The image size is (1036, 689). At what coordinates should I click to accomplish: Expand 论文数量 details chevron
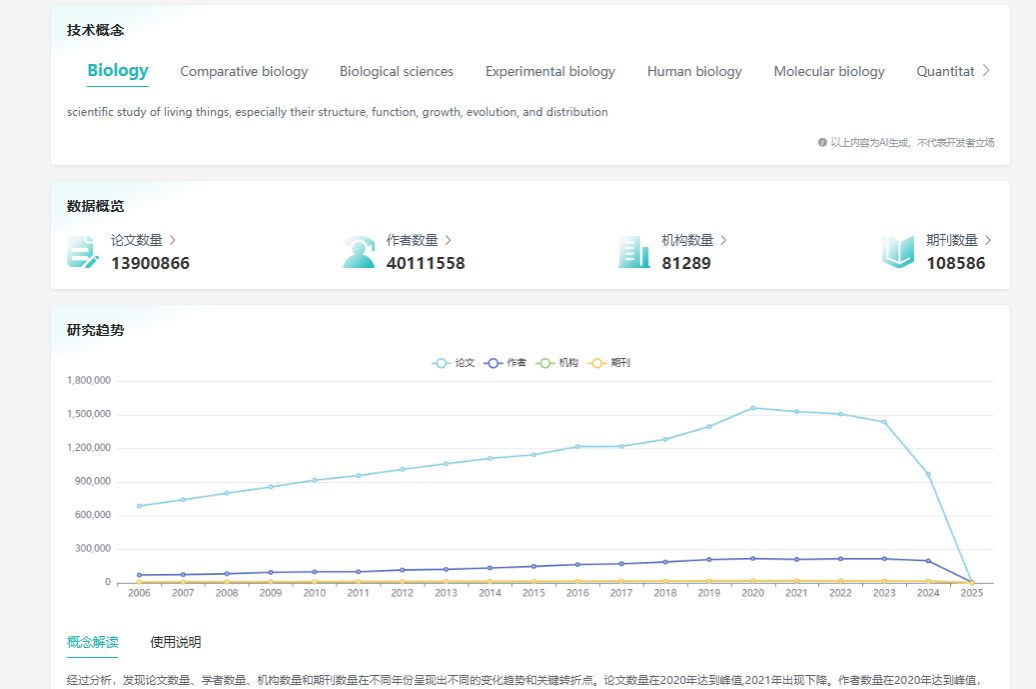point(173,240)
